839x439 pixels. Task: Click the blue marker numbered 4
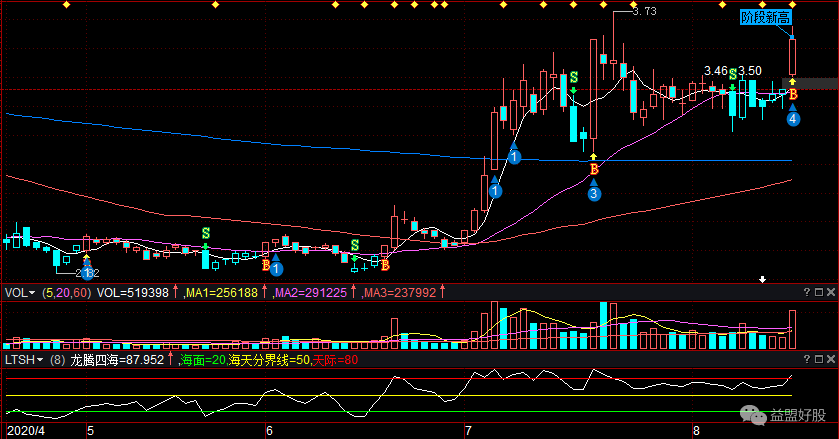coord(792,118)
